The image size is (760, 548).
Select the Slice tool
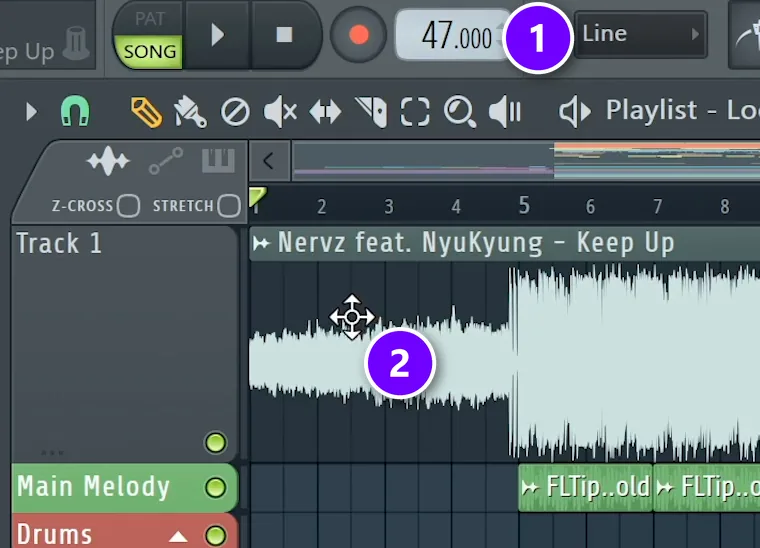372,112
